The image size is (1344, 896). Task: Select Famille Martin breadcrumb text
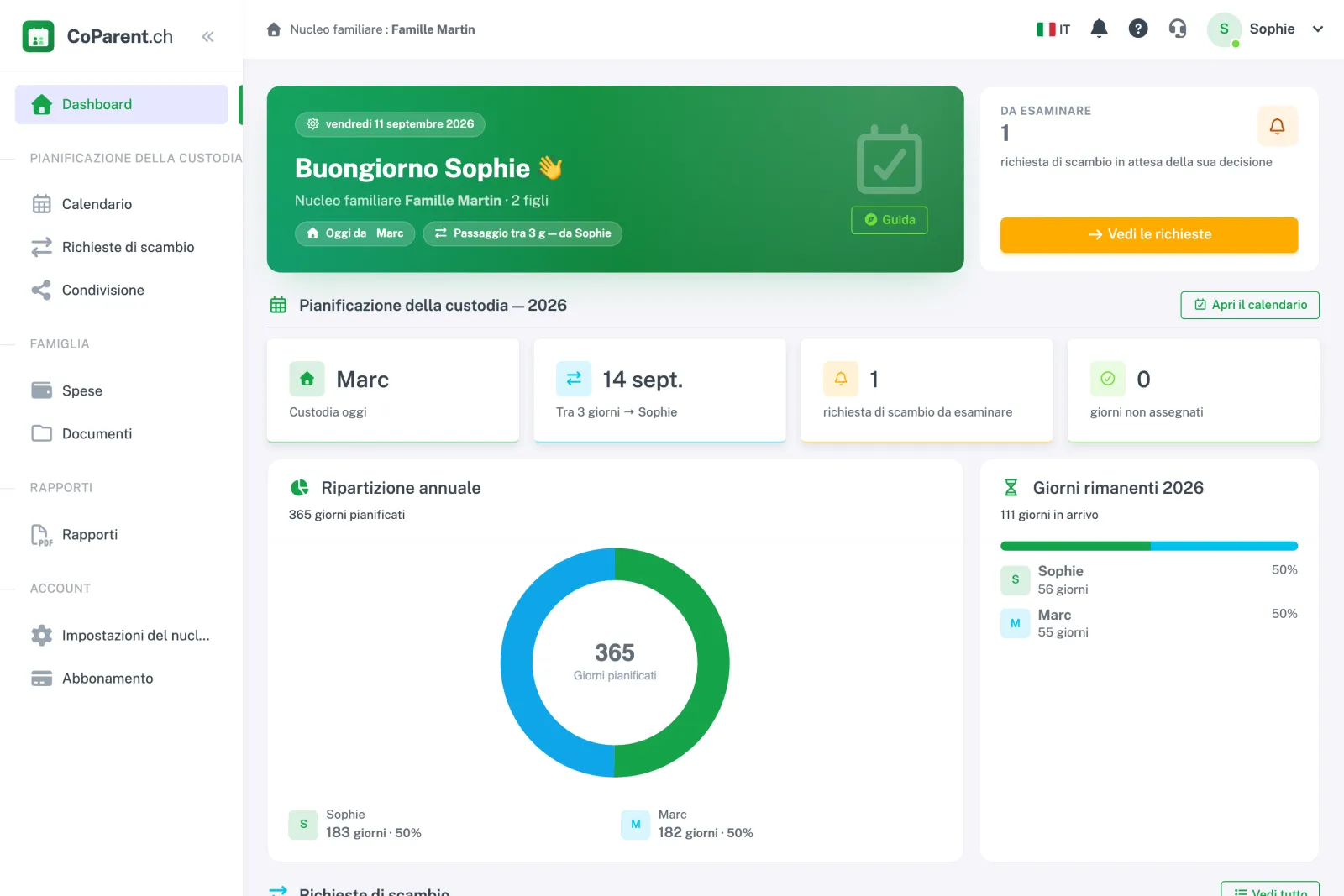click(x=433, y=29)
